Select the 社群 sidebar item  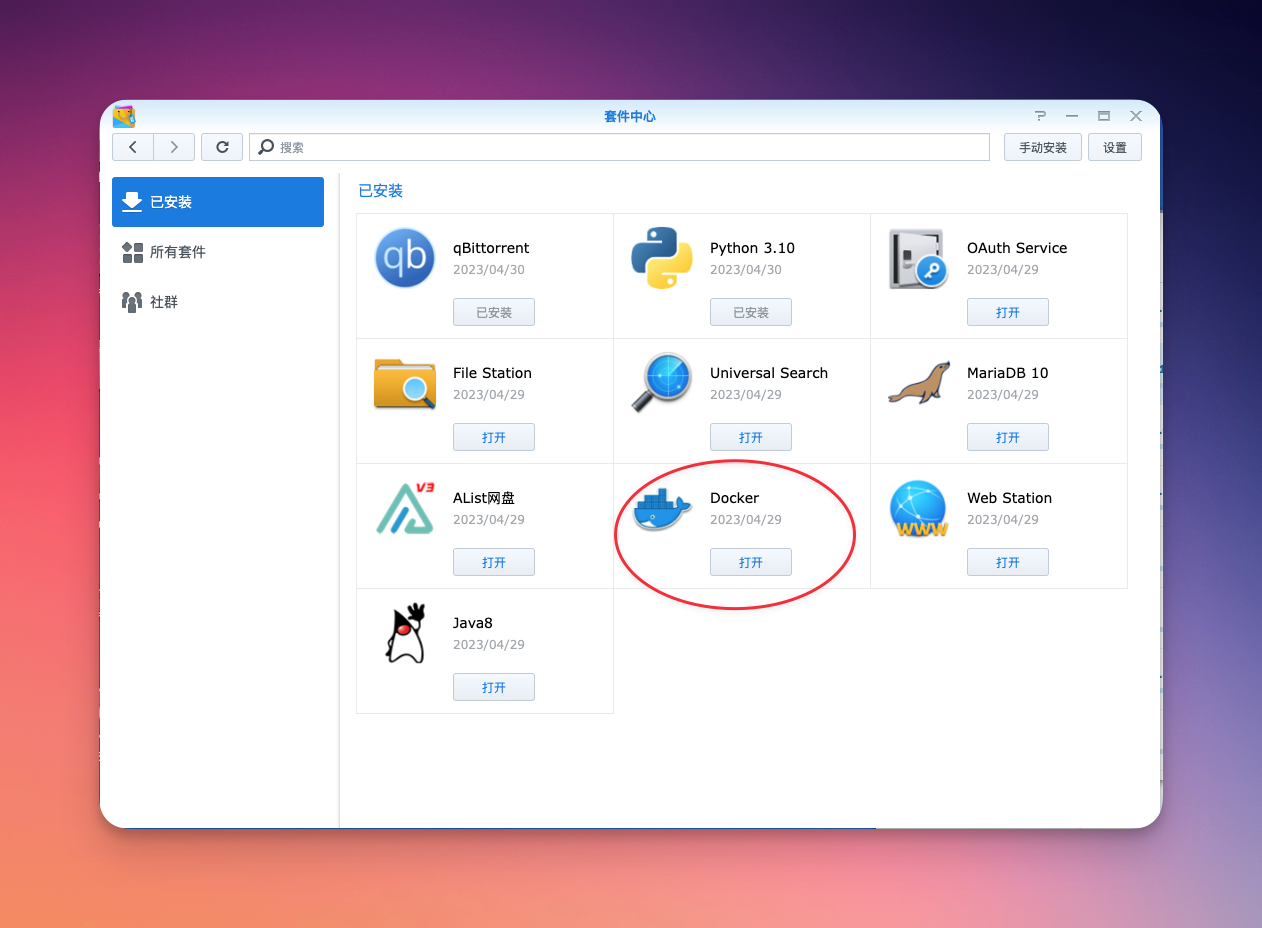[x=218, y=302]
